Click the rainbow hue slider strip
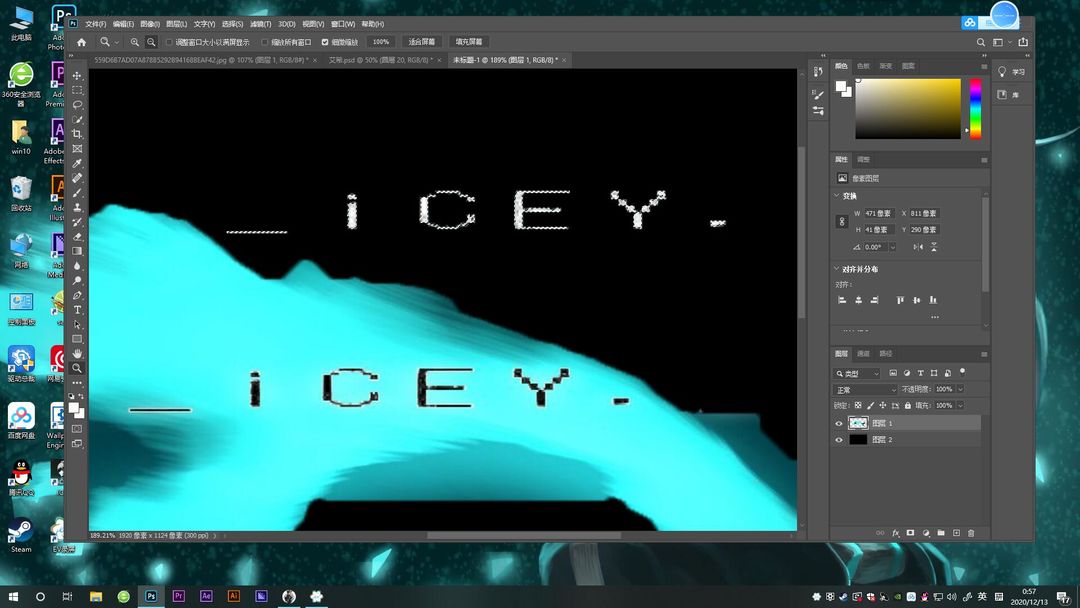 [975, 109]
